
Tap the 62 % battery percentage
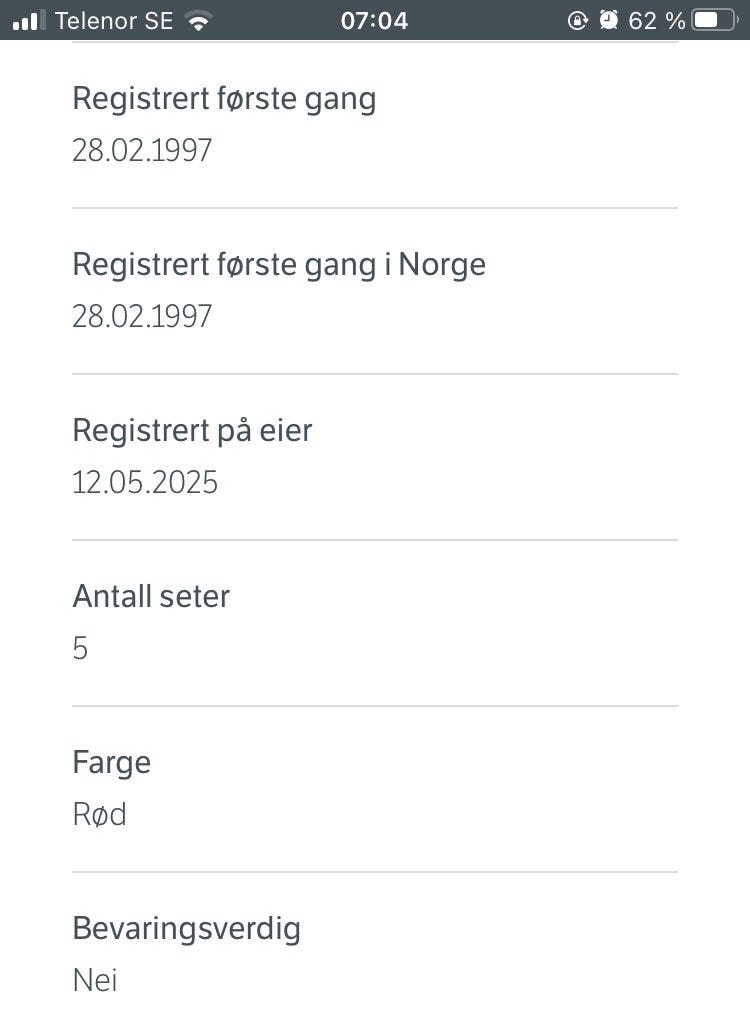coord(657,21)
